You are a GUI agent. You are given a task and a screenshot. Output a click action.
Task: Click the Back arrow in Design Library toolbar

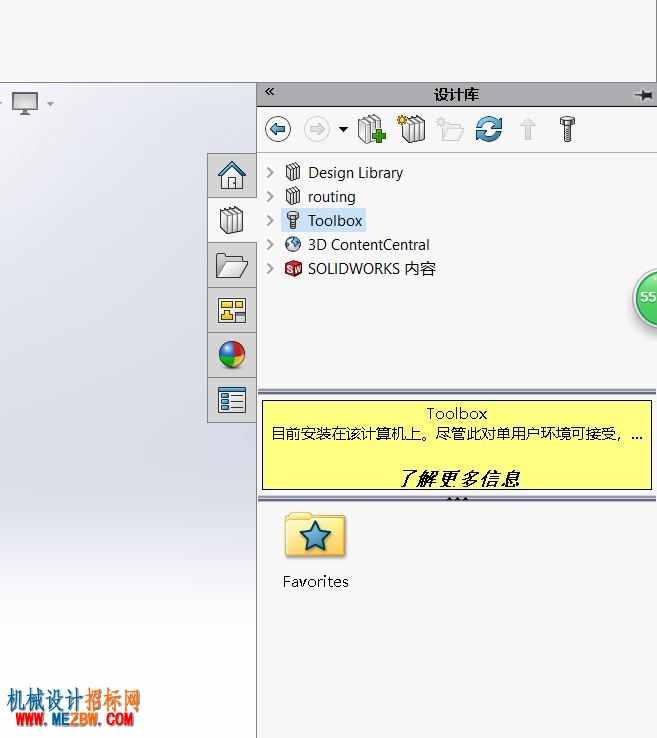tap(278, 129)
